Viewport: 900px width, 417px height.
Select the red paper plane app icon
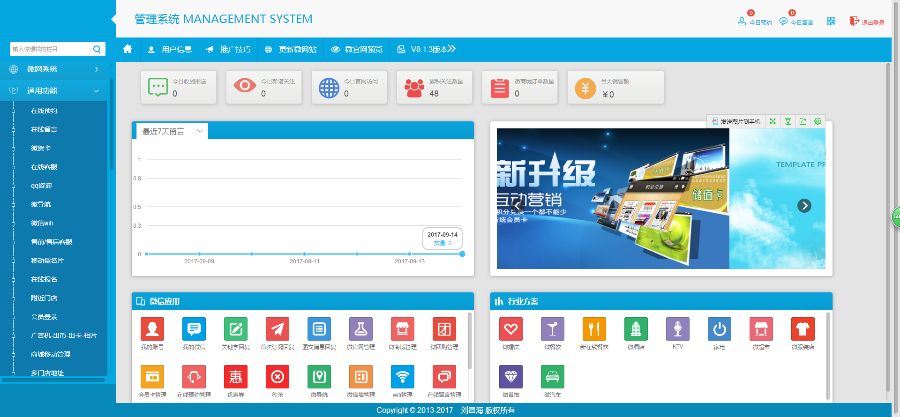[x=277, y=329]
